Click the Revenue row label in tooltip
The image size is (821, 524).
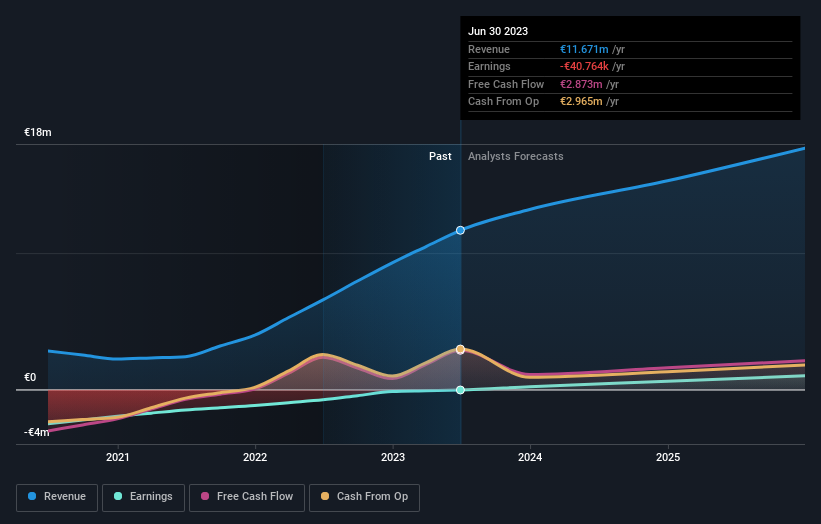[489, 49]
